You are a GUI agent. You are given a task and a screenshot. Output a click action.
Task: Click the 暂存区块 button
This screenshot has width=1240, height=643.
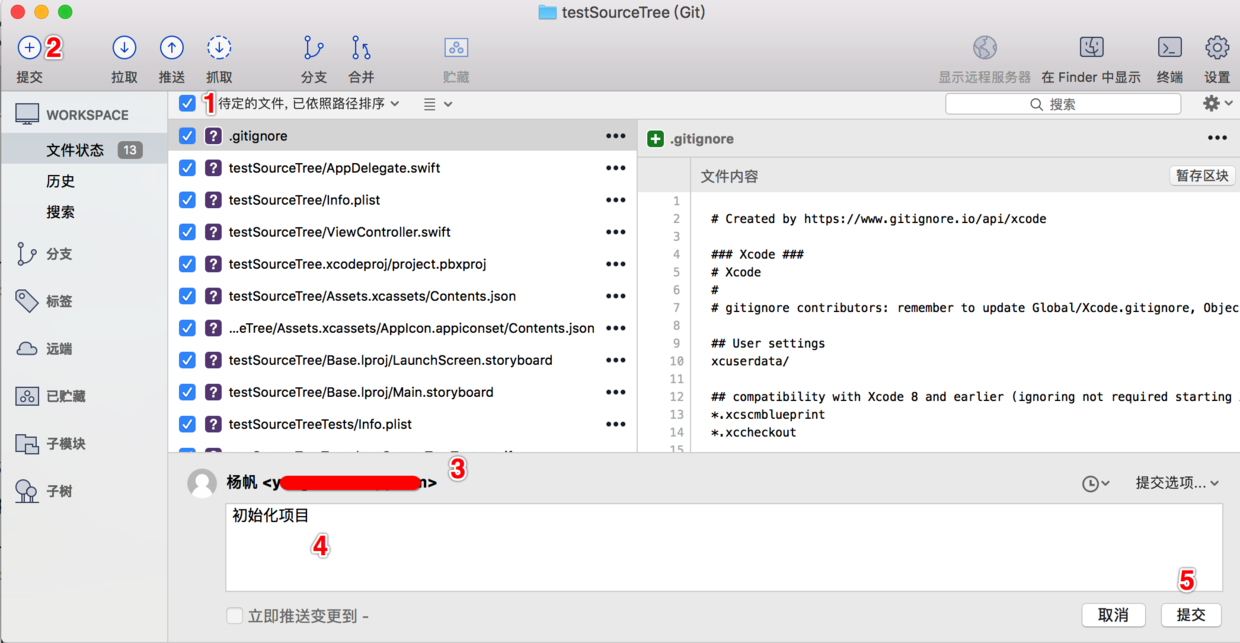tap(1202, 176)
